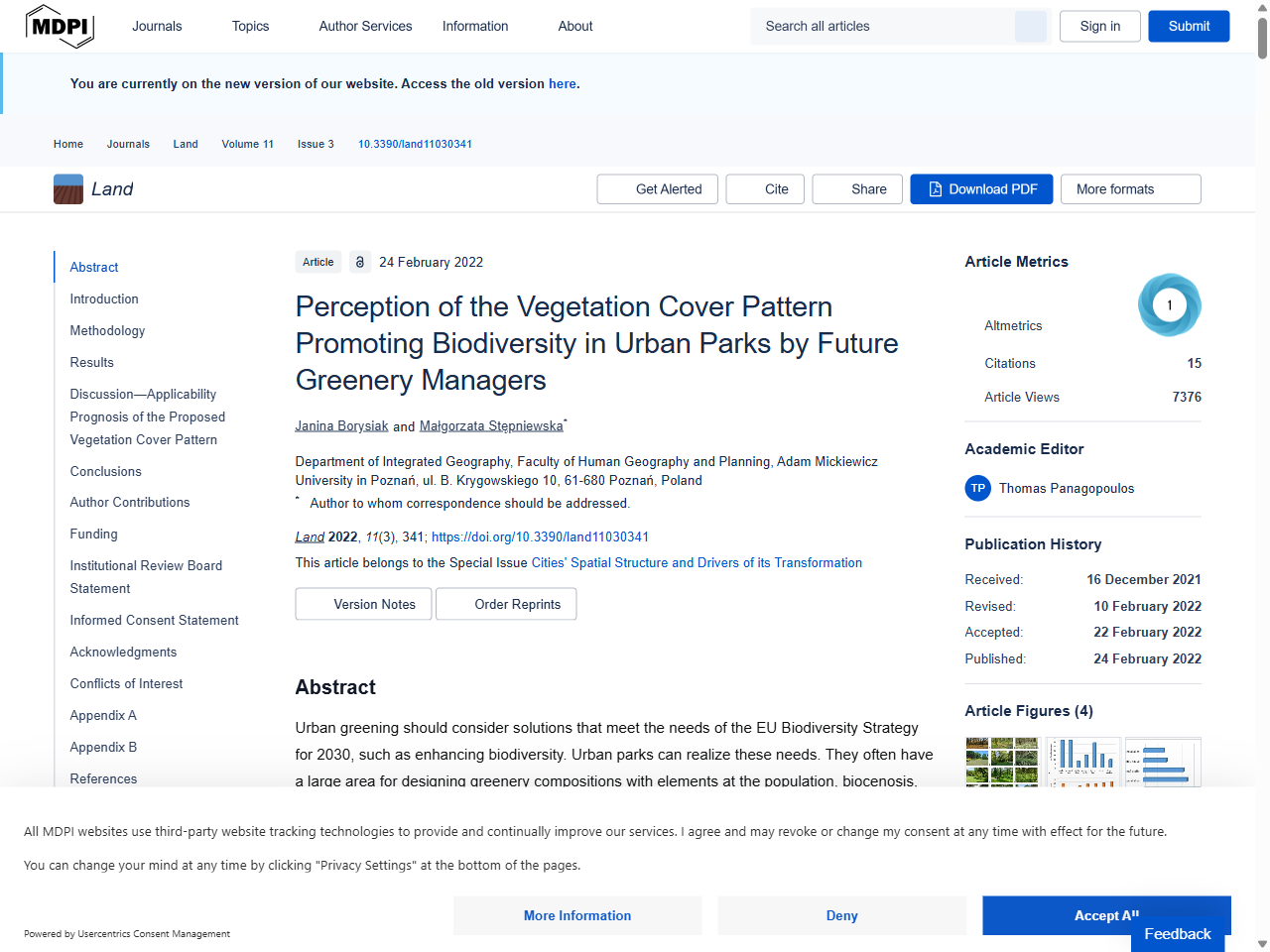The image size is (1270, 952).
Task: Jump to References section
Action: 103,778
